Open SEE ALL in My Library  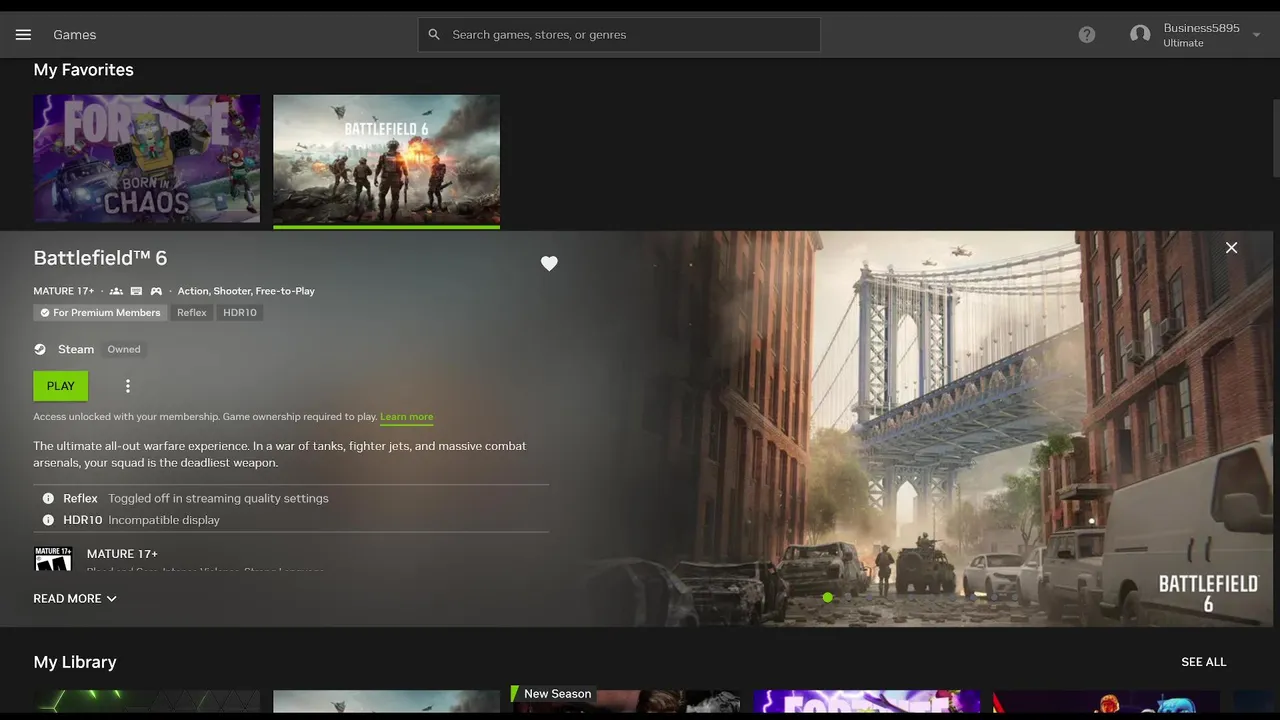pos(1203,662)
